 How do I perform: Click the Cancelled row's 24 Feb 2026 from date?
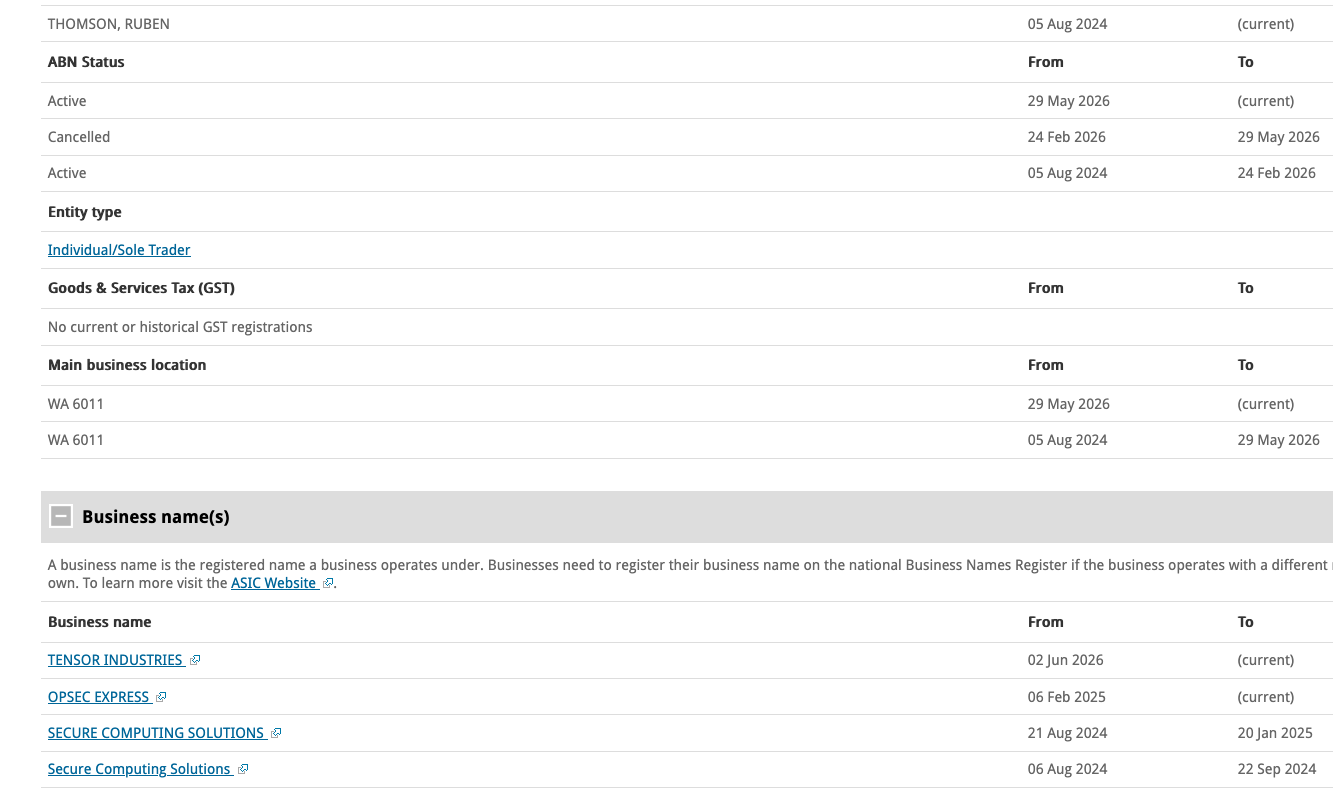tap(1067, 137)
